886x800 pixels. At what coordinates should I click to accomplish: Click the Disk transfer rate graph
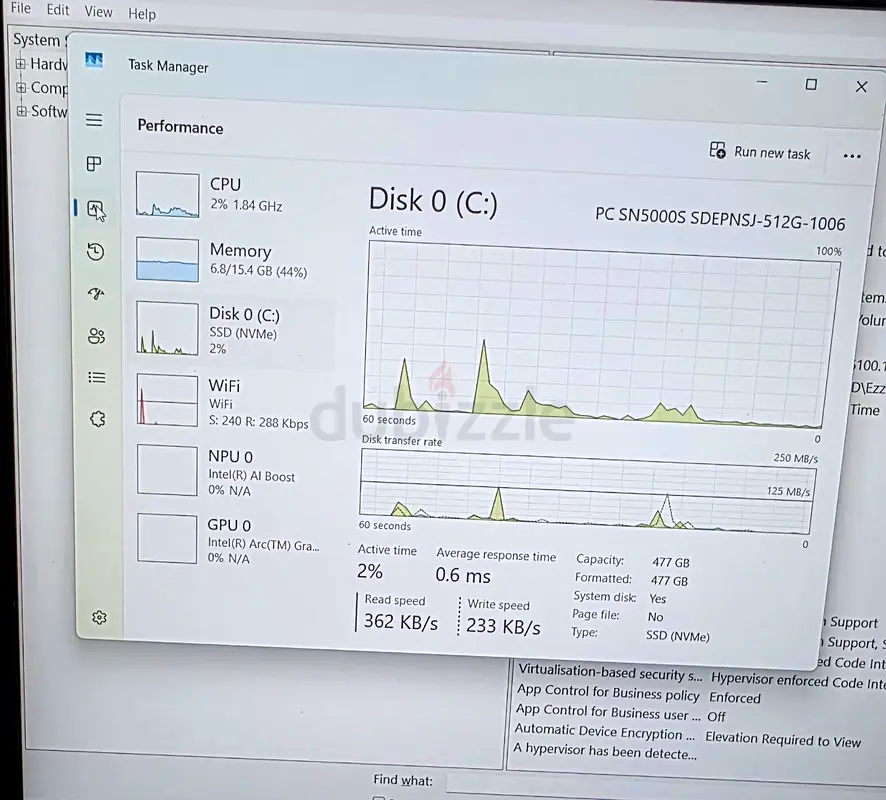588,492
